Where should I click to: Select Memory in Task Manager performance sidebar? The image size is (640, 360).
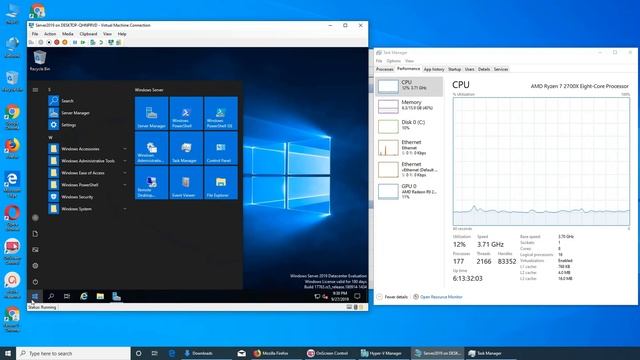[x=409, y=107]
